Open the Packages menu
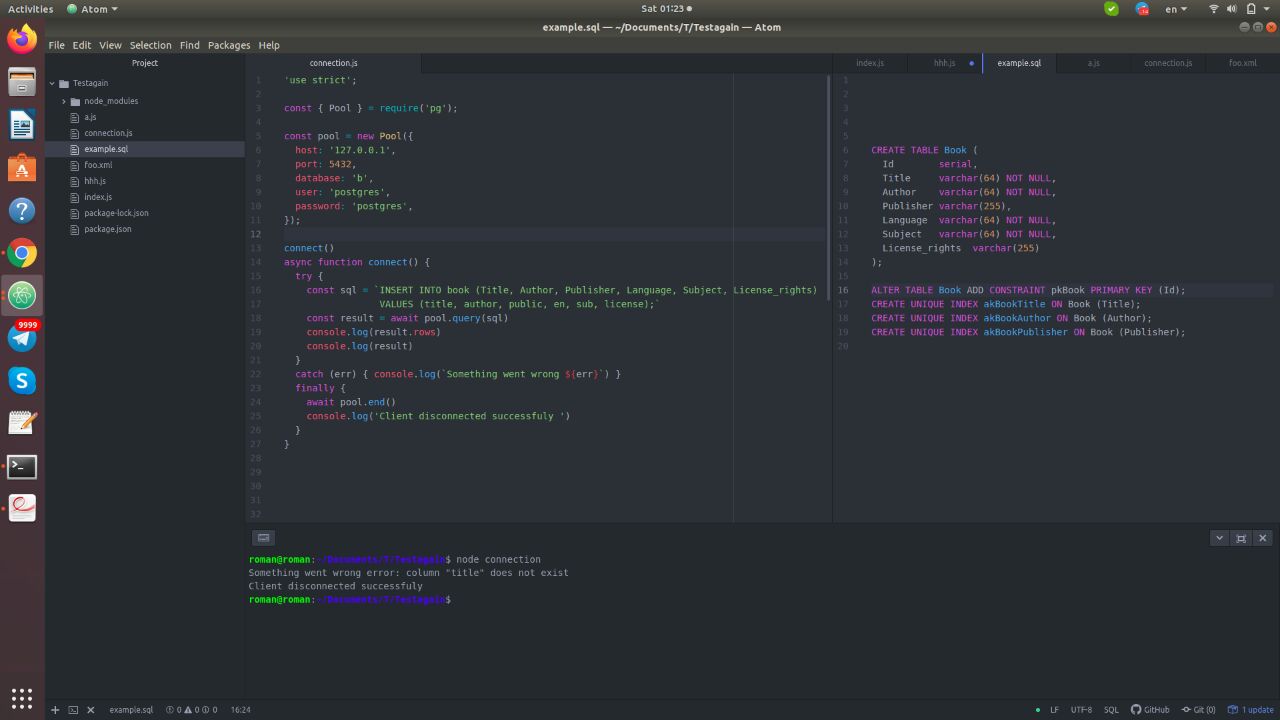The height and width of the screenshot is (720, 1280). (x=228, y=45)
